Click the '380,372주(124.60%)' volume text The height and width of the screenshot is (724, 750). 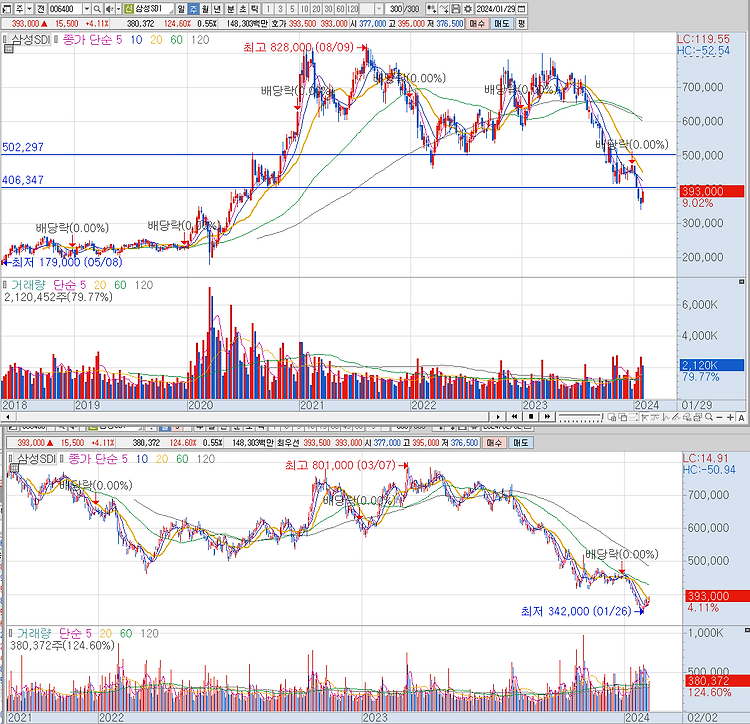coord(62,646)
